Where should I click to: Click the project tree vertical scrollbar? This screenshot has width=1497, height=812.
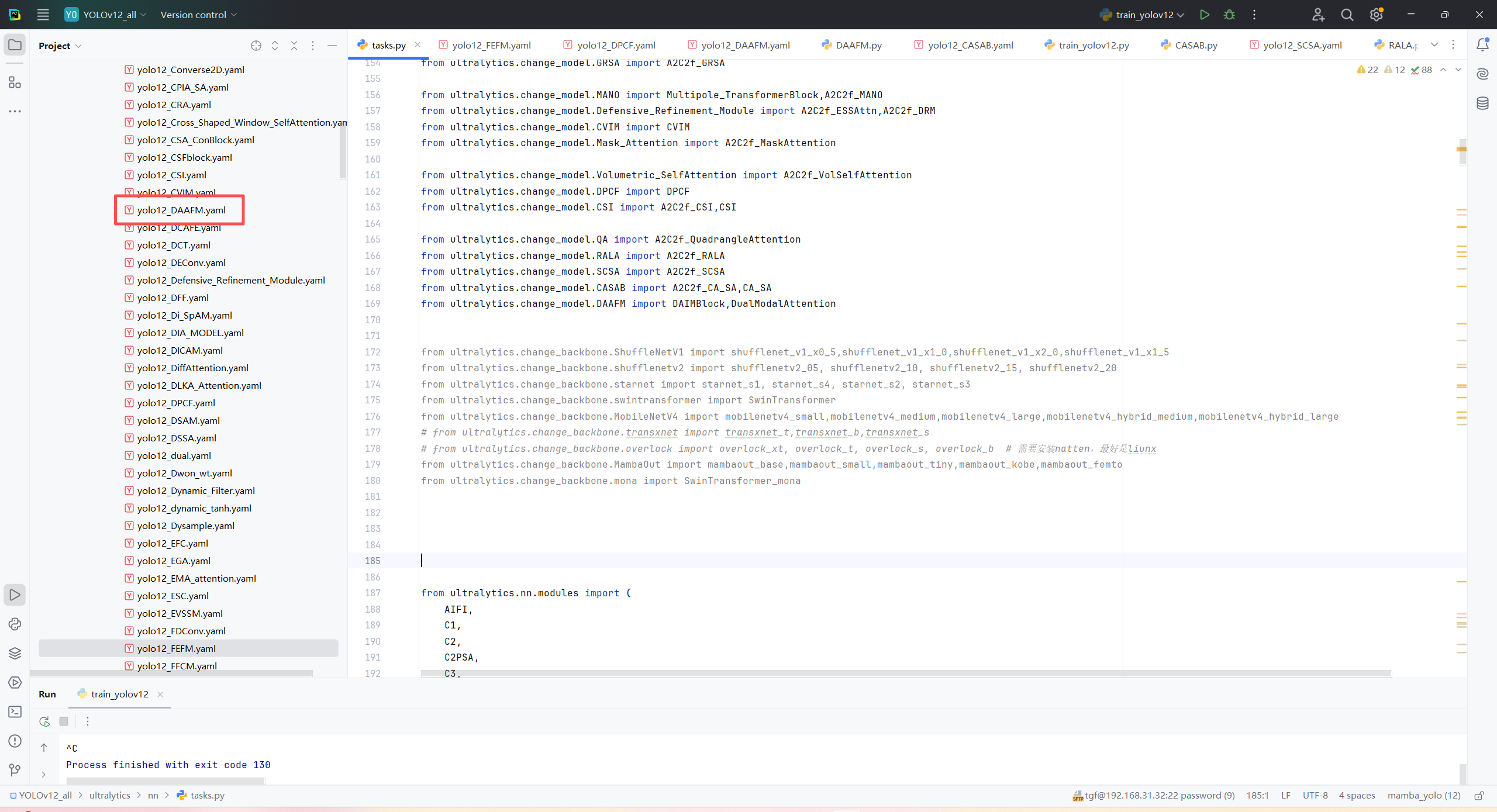[343, 152]
